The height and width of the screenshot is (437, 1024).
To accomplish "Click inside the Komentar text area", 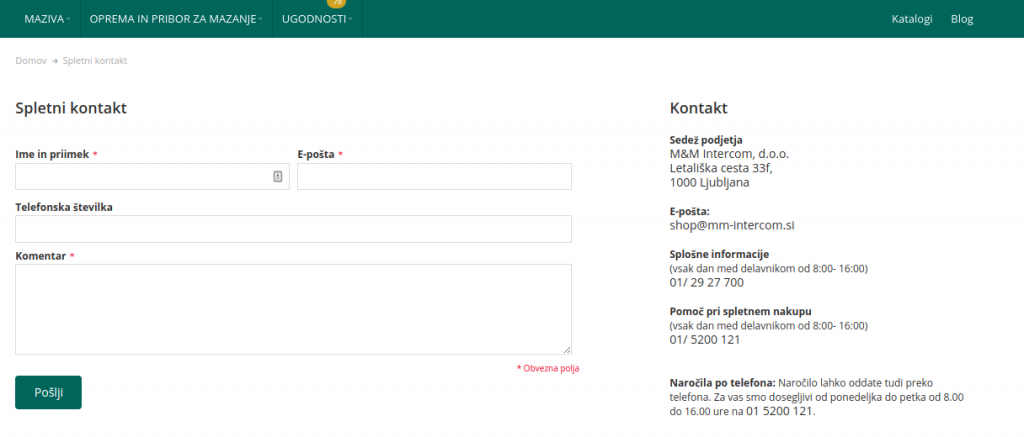I will coord(293,309).
